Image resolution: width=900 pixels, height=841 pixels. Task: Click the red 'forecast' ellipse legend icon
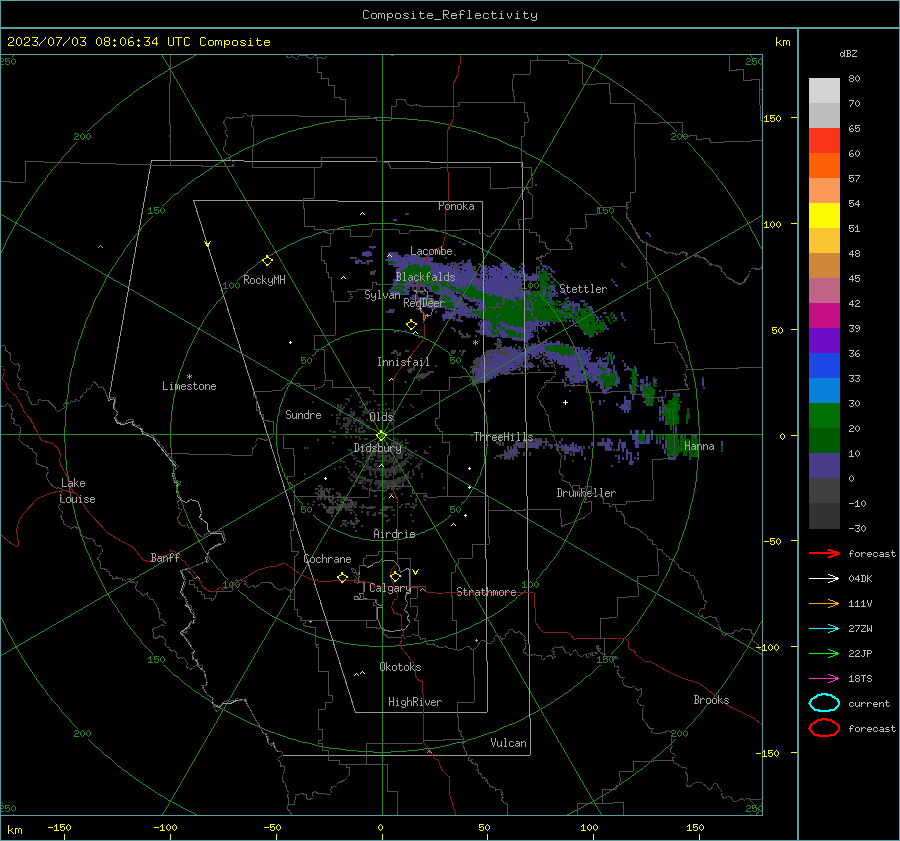(824, 728)
